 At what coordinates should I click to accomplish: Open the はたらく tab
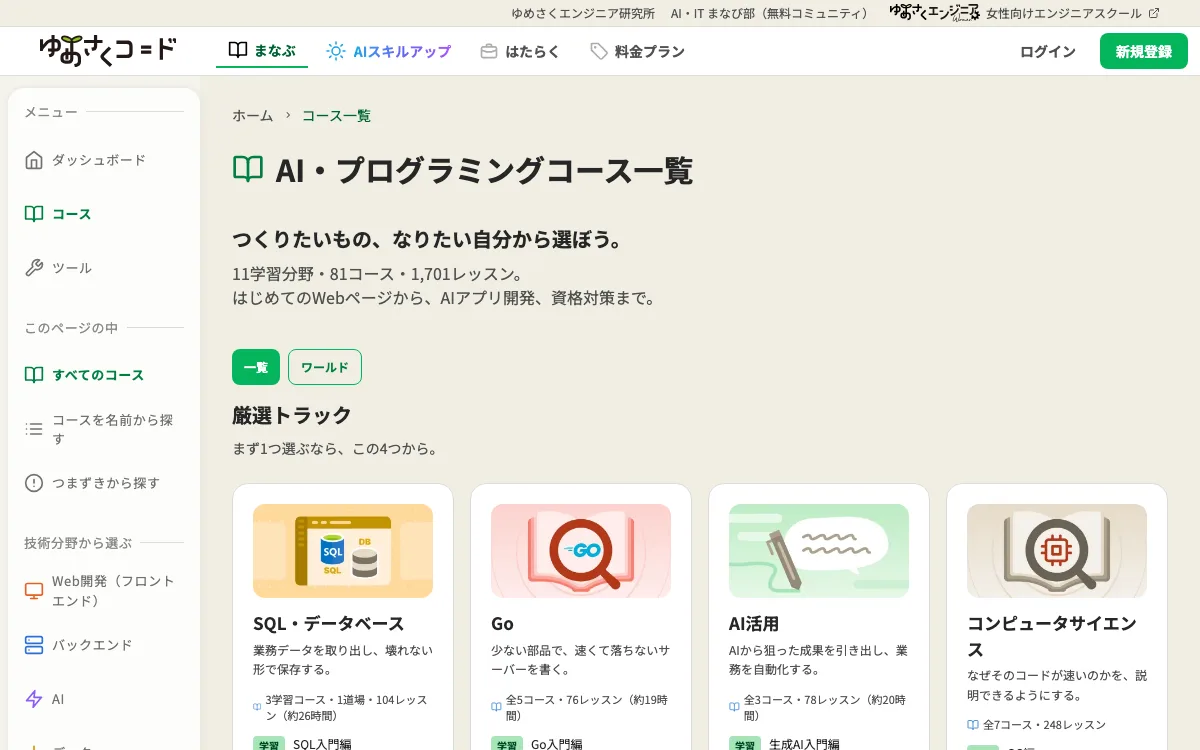[x=519, y=51]
